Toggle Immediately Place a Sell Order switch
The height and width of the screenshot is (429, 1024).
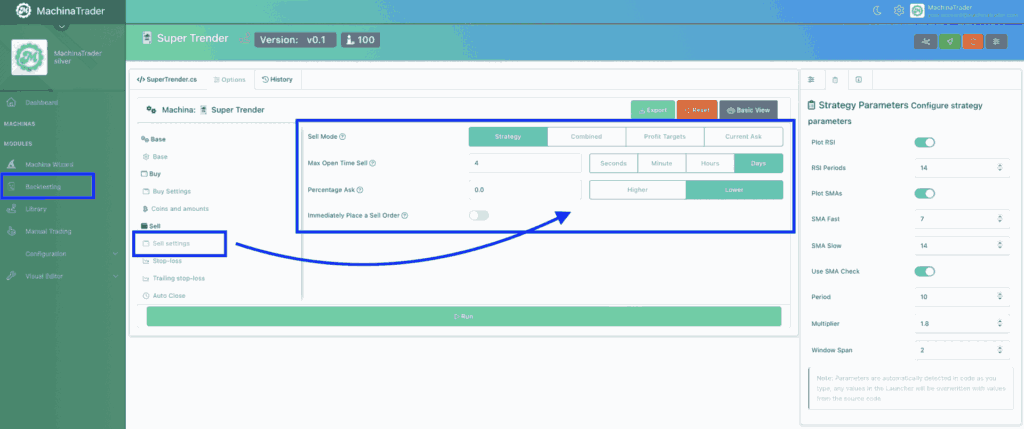coord(479,215)
